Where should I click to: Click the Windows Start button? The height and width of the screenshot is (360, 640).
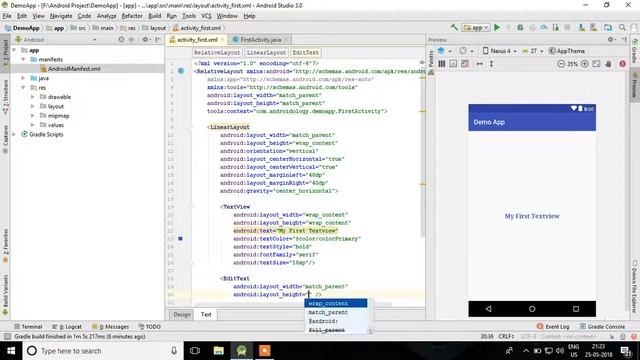pyautogui.click(x=11, y=351)
